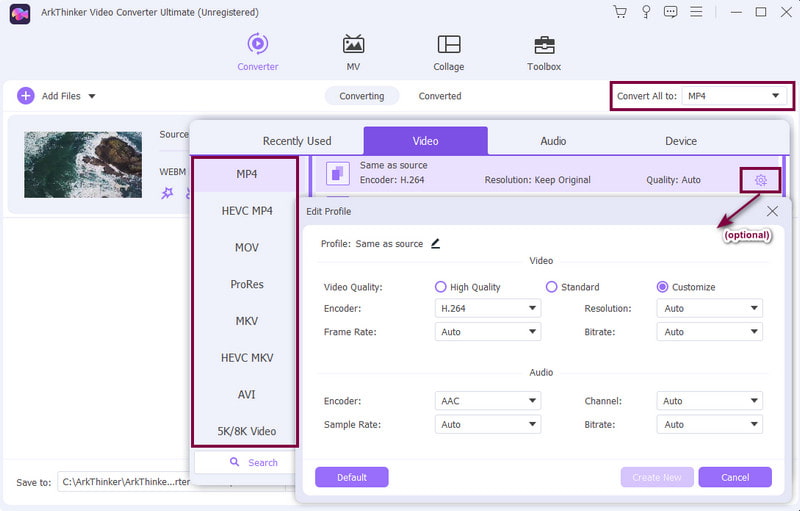Open the Collage module

click(x=448, y=52)
